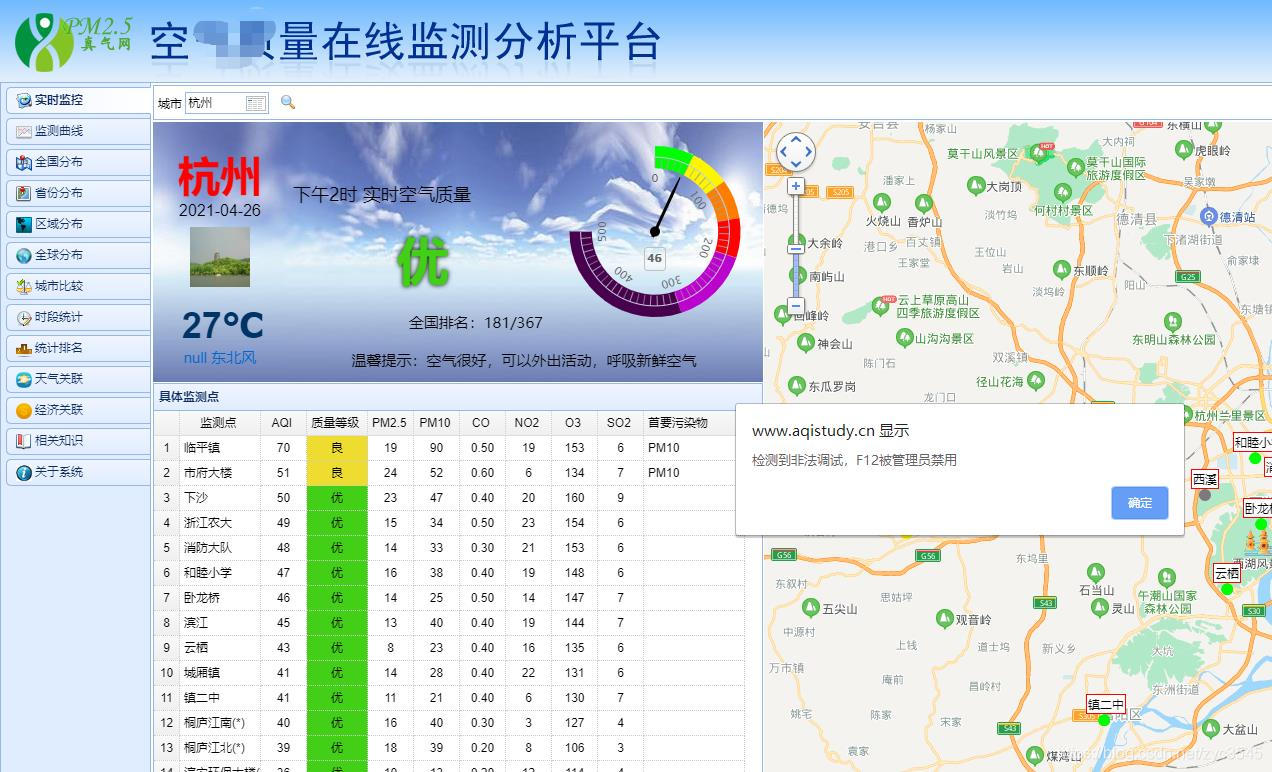Select the 城厢镇 station row

pos(450,673)
